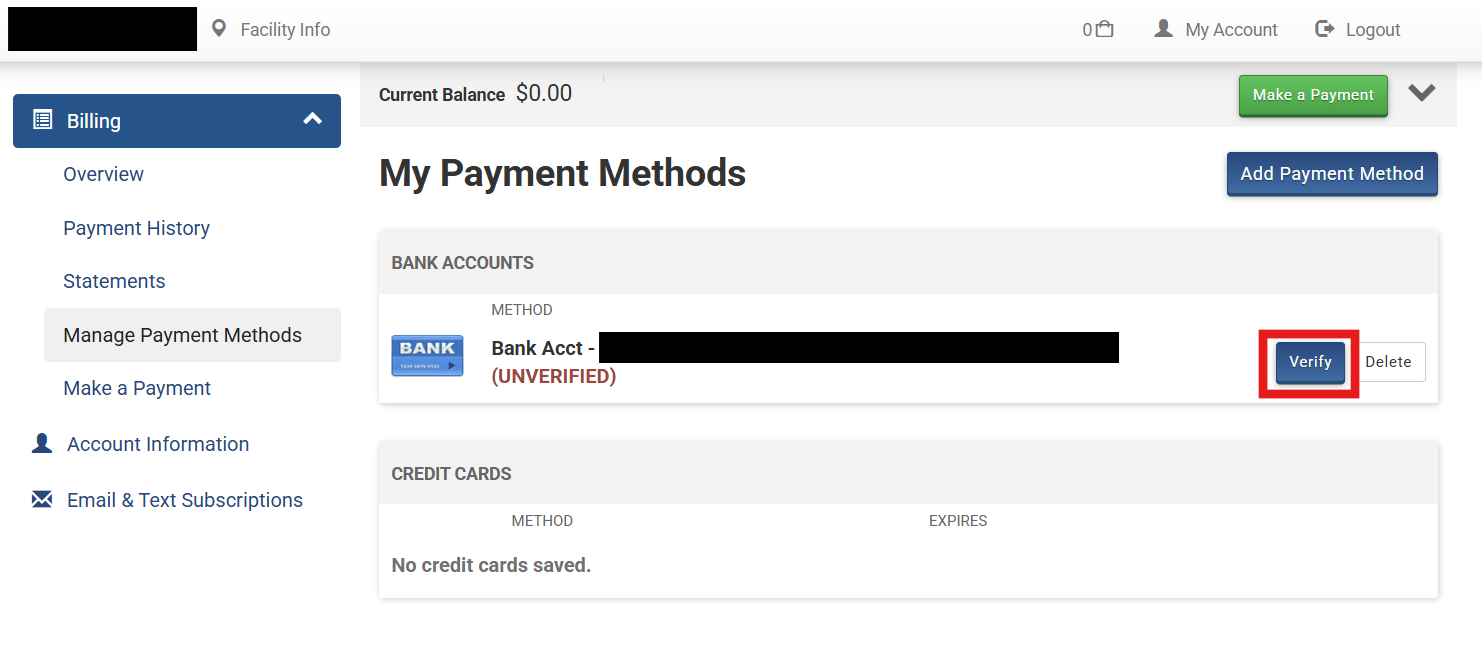1482x647 pixels.
Task: Click the Billing list icon in sidebar
Action: [x=42, y=120]
